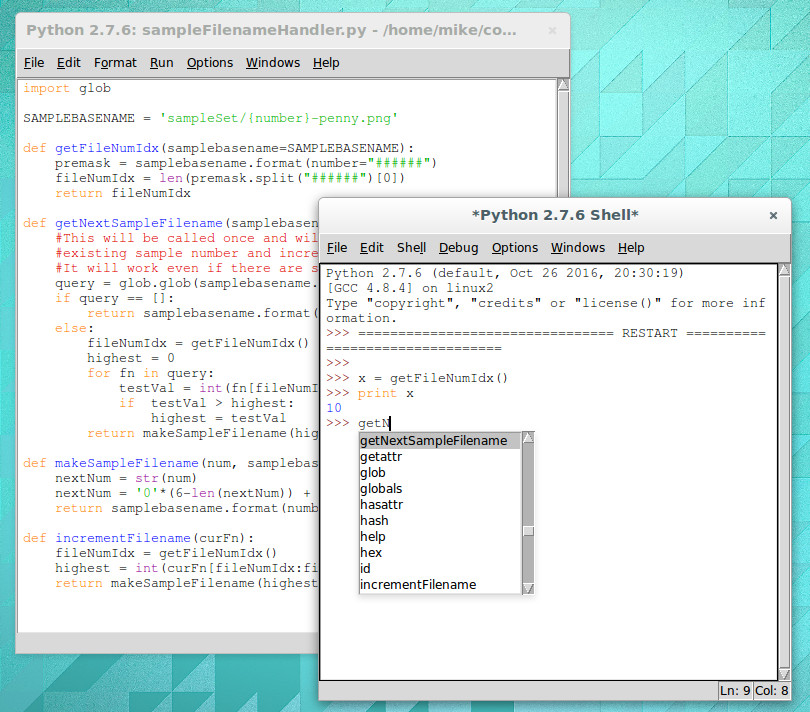The height and width of the screenshot is (712, 810).
Task: Open the Edit menu in the editor
Action: point(68,62)
